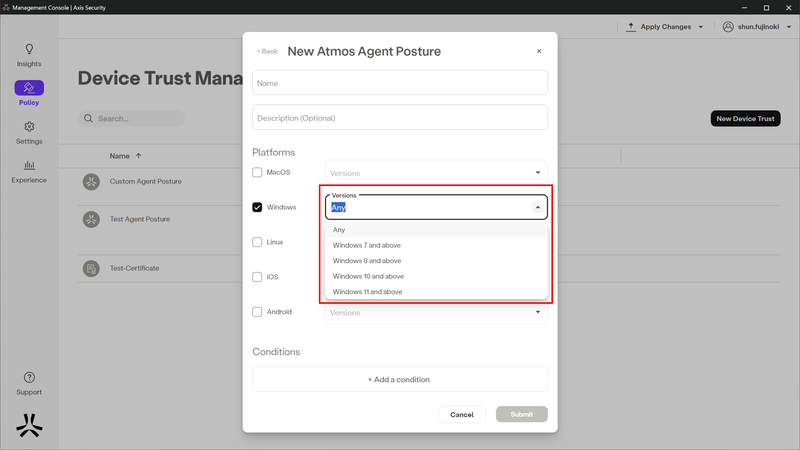Click the New Device Trust button
Screen dimensions: 800x450
pos(745,118)
